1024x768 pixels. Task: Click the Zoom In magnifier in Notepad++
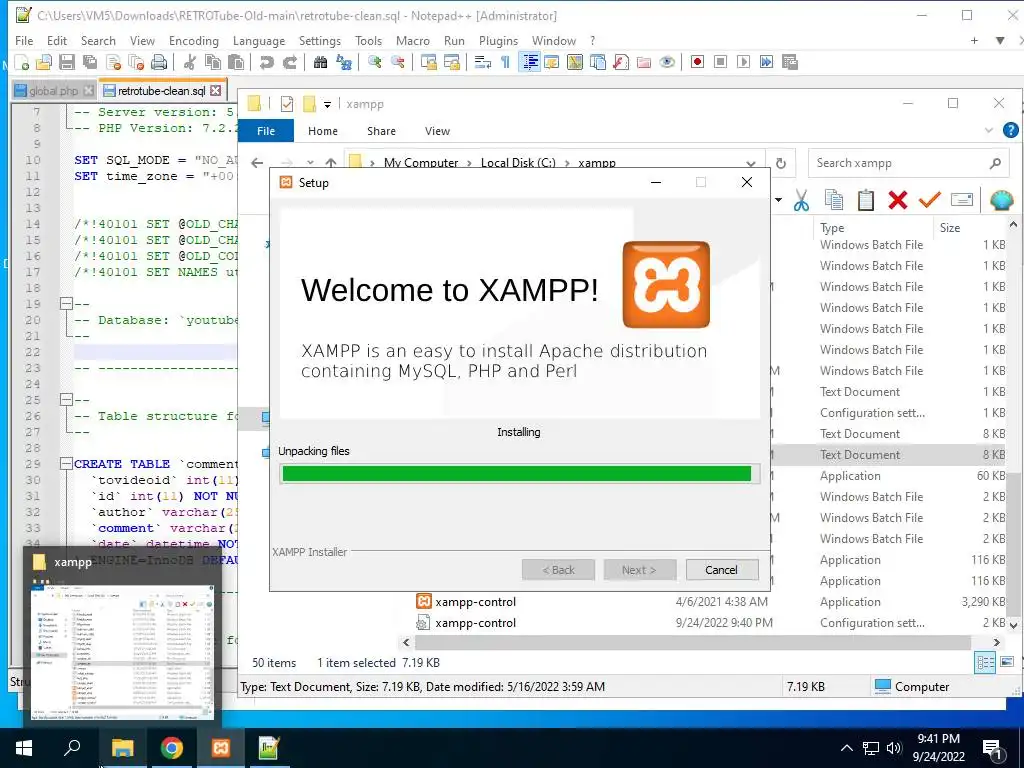[375, 63]
